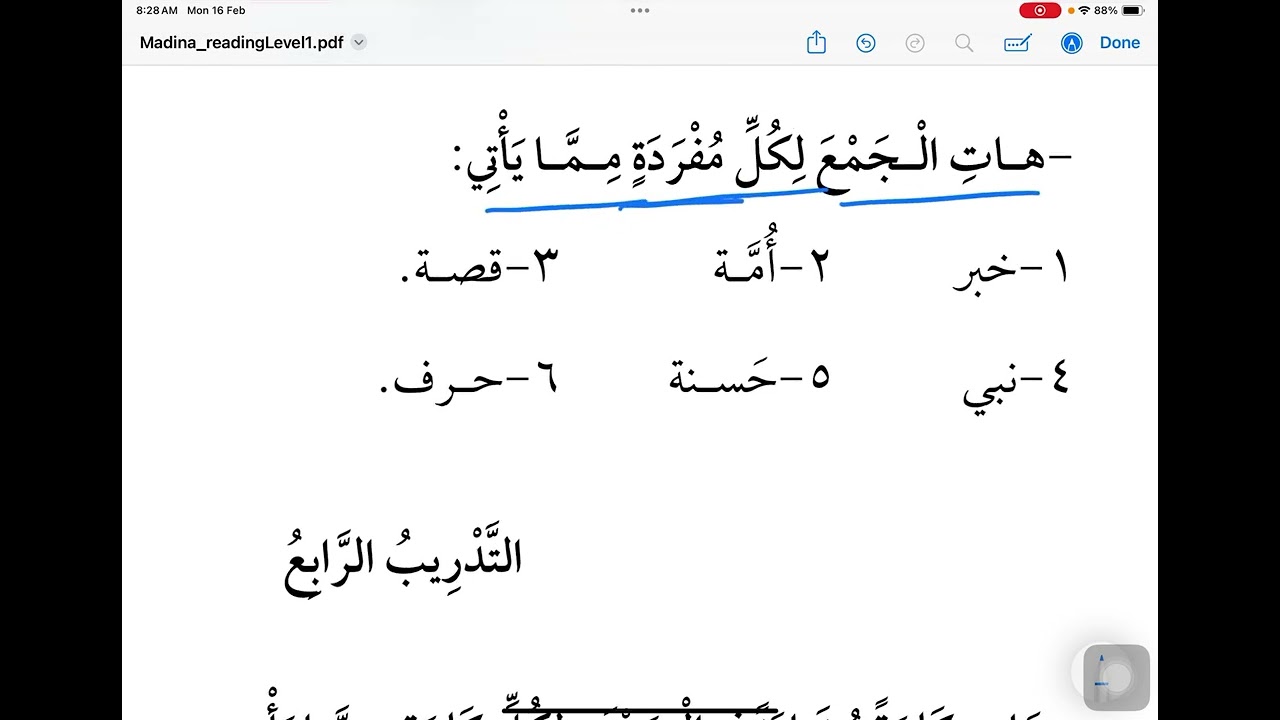The width and height of the screenshot is (1280, 720).
Task: Tap the word حسنة in item ٥
Action: pyautogui.click(x=722, y=377)
